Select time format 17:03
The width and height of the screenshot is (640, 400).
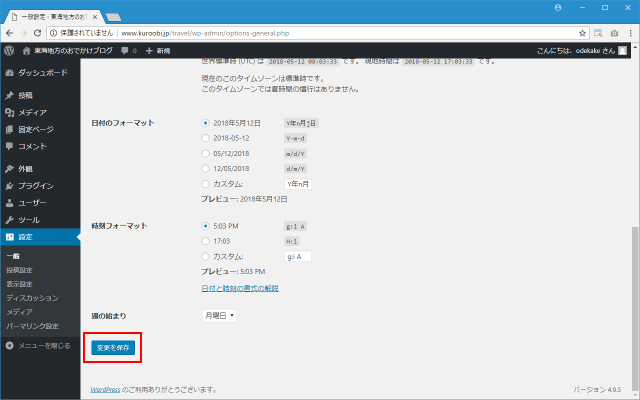coord(205,241)
